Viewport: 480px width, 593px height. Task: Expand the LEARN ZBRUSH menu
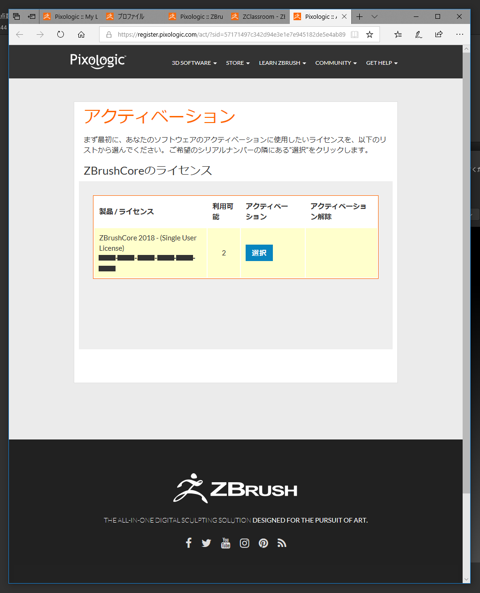point(282,63)
